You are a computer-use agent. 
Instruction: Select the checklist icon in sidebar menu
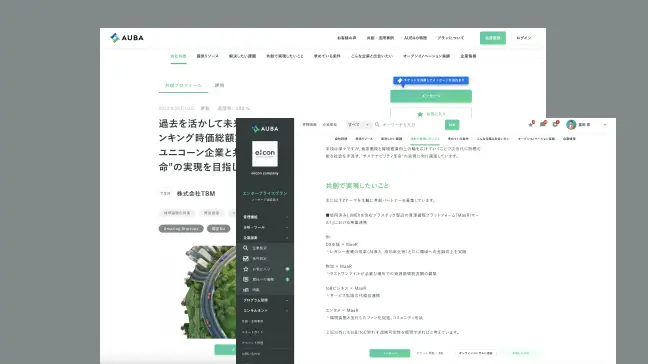245,258
